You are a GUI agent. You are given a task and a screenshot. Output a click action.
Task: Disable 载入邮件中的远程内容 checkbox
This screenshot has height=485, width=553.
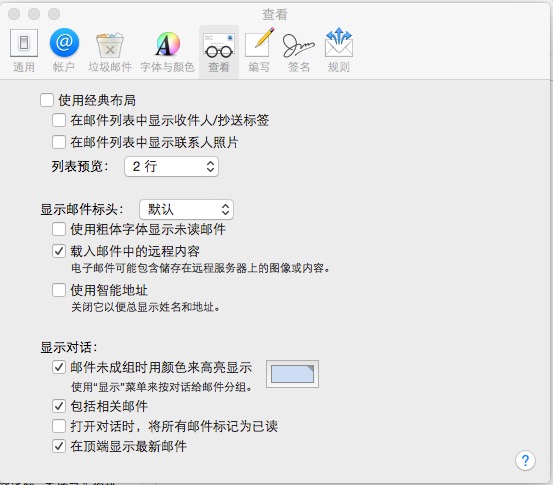59,251
